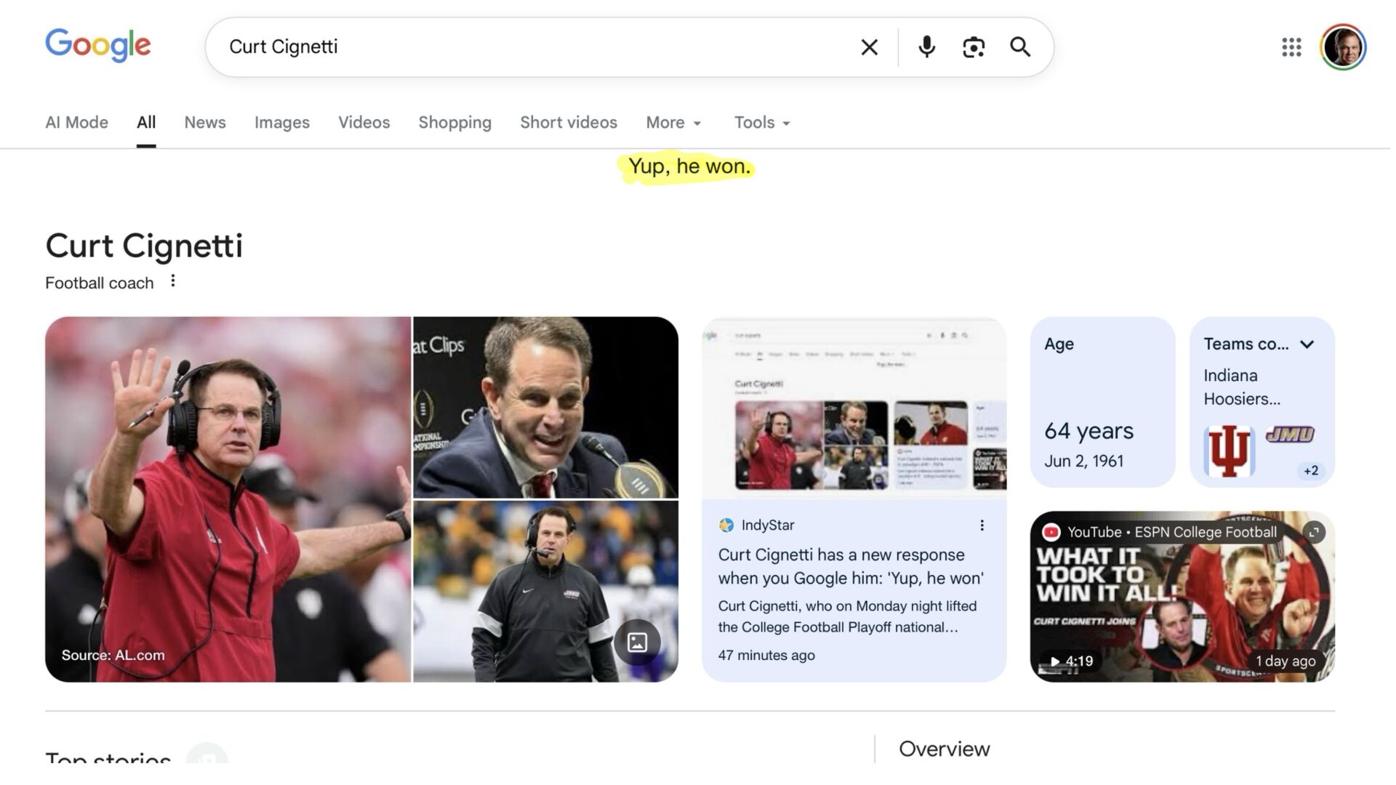Click the highlighted 'Yup, he won.' text
Image resolution: width=1396 pixels, height=785 pixels.
pyautogui.click(x=690, y=166)
